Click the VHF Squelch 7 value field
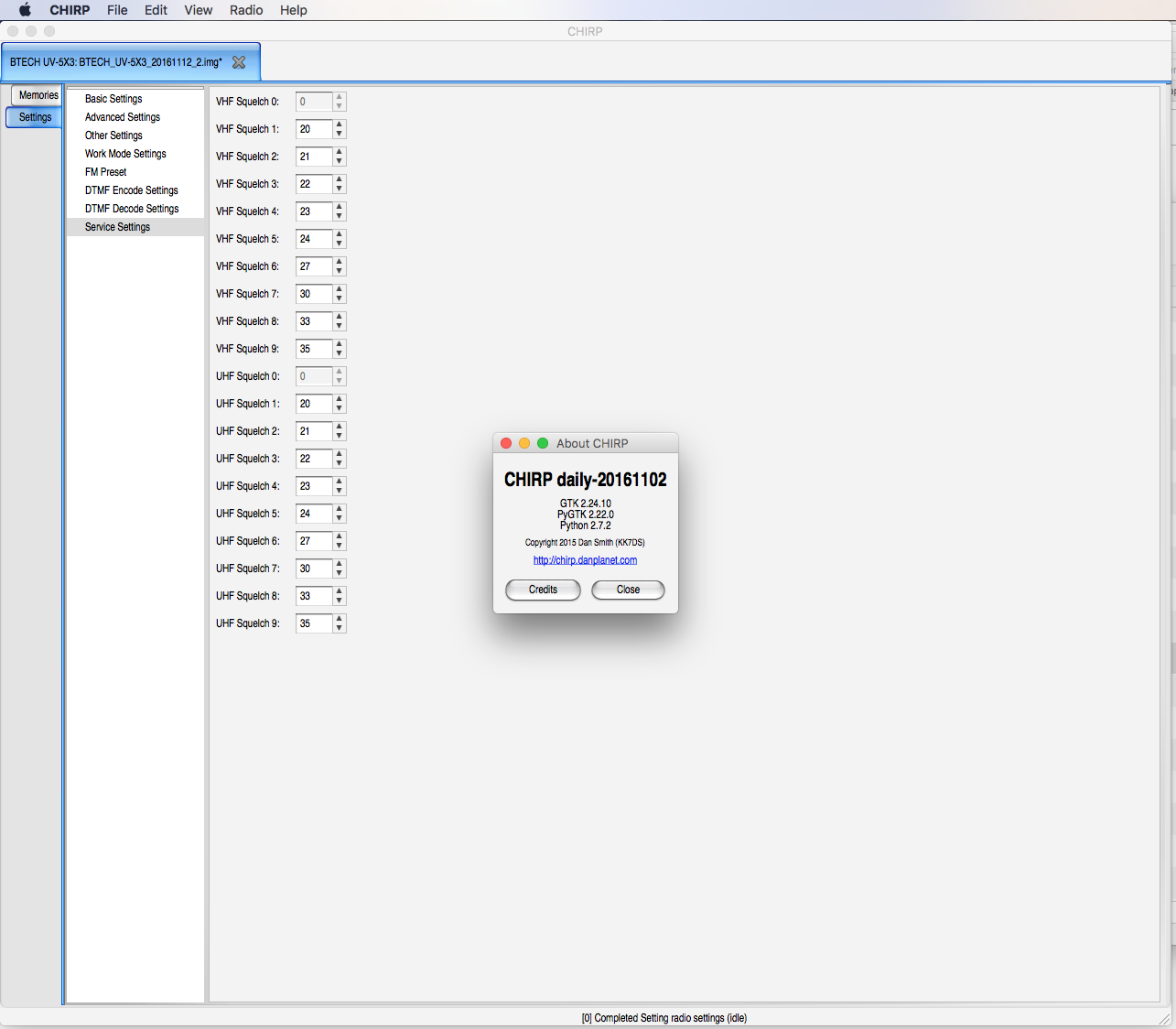1176x1029 pixels. [314, 294]
